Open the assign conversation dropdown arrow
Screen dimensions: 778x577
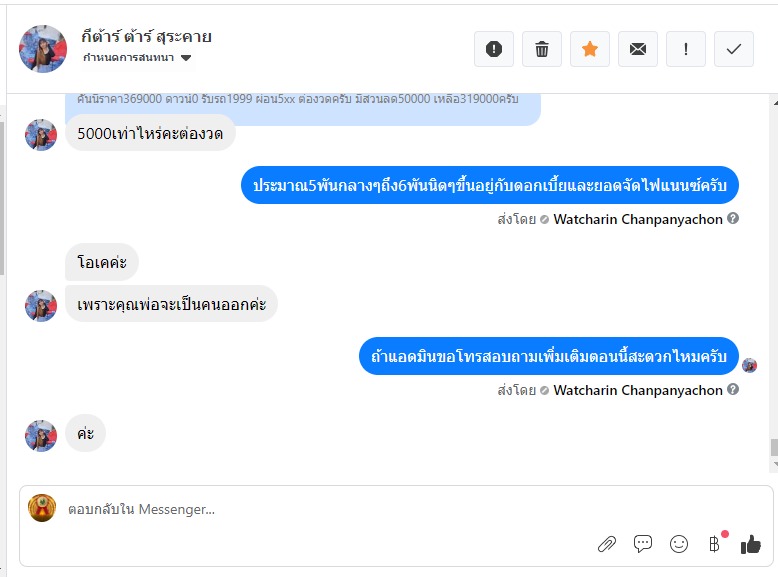tap(186, 58)
